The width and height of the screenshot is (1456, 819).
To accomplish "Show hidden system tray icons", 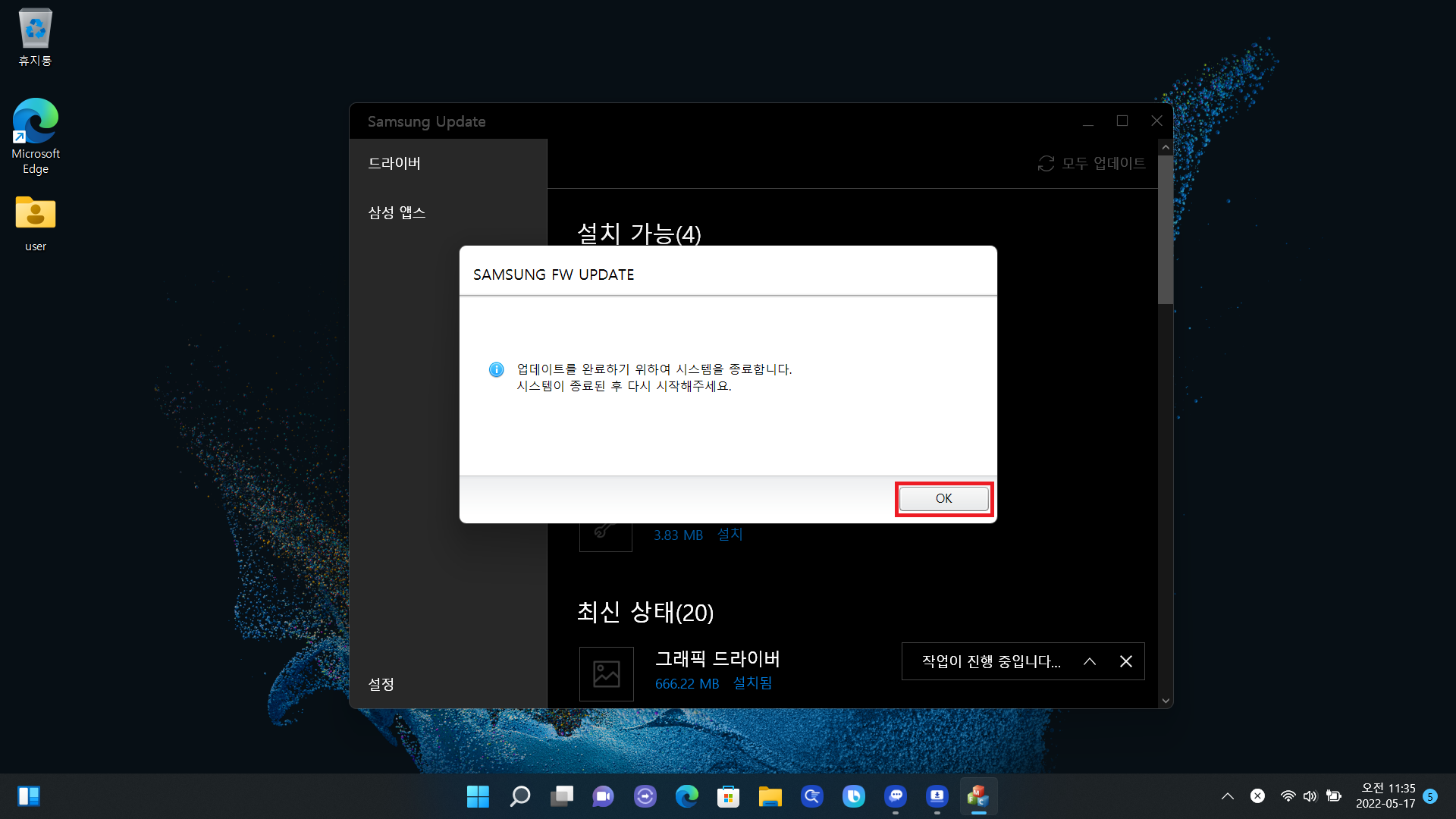I will click(x=1227, y=796).
